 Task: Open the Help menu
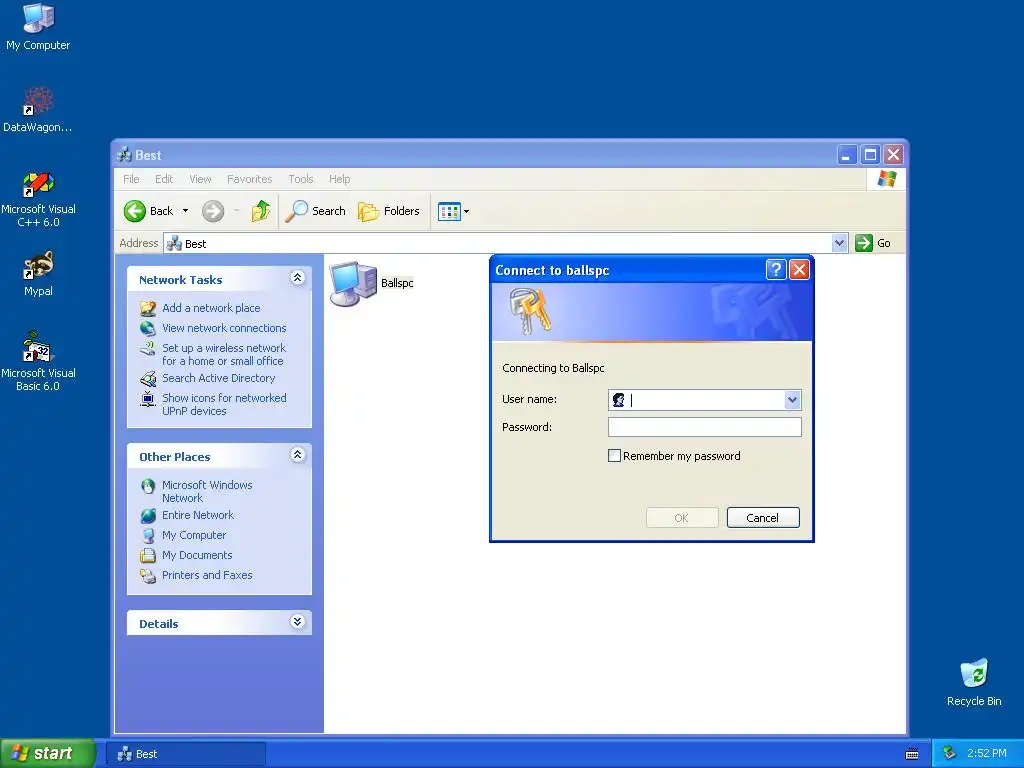[340, 179]
